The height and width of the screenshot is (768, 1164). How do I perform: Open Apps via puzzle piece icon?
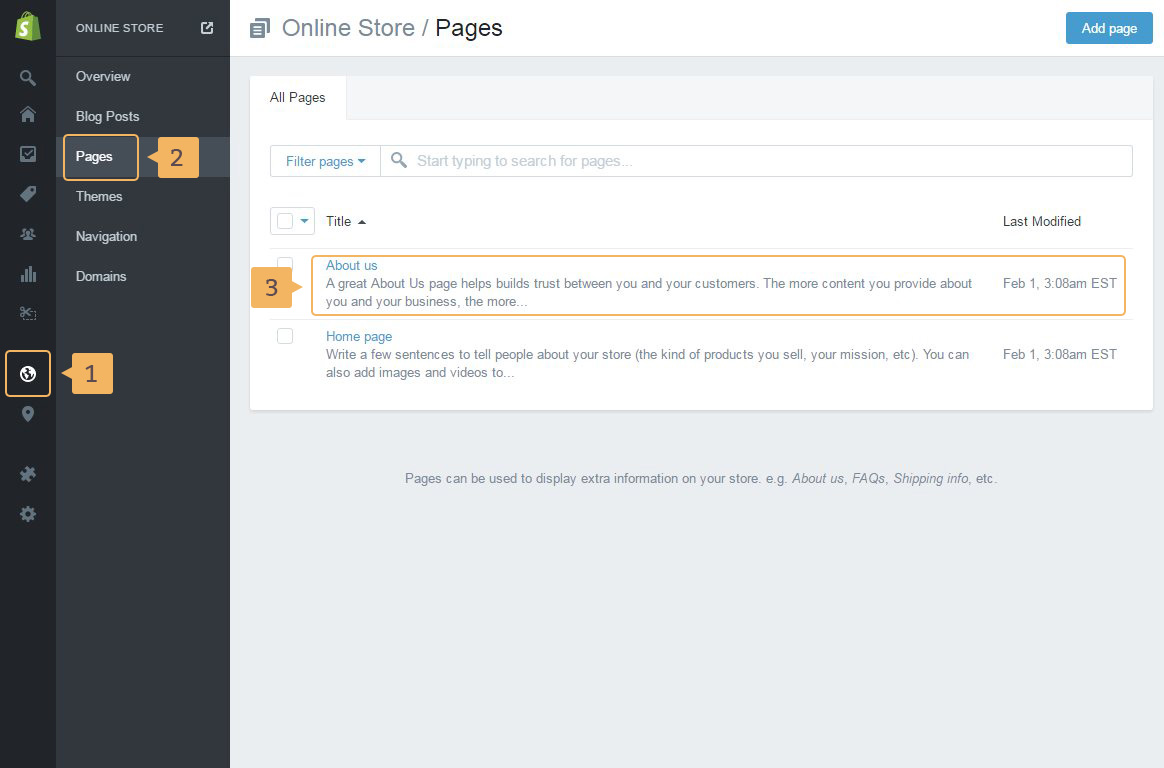coord(28,474)
